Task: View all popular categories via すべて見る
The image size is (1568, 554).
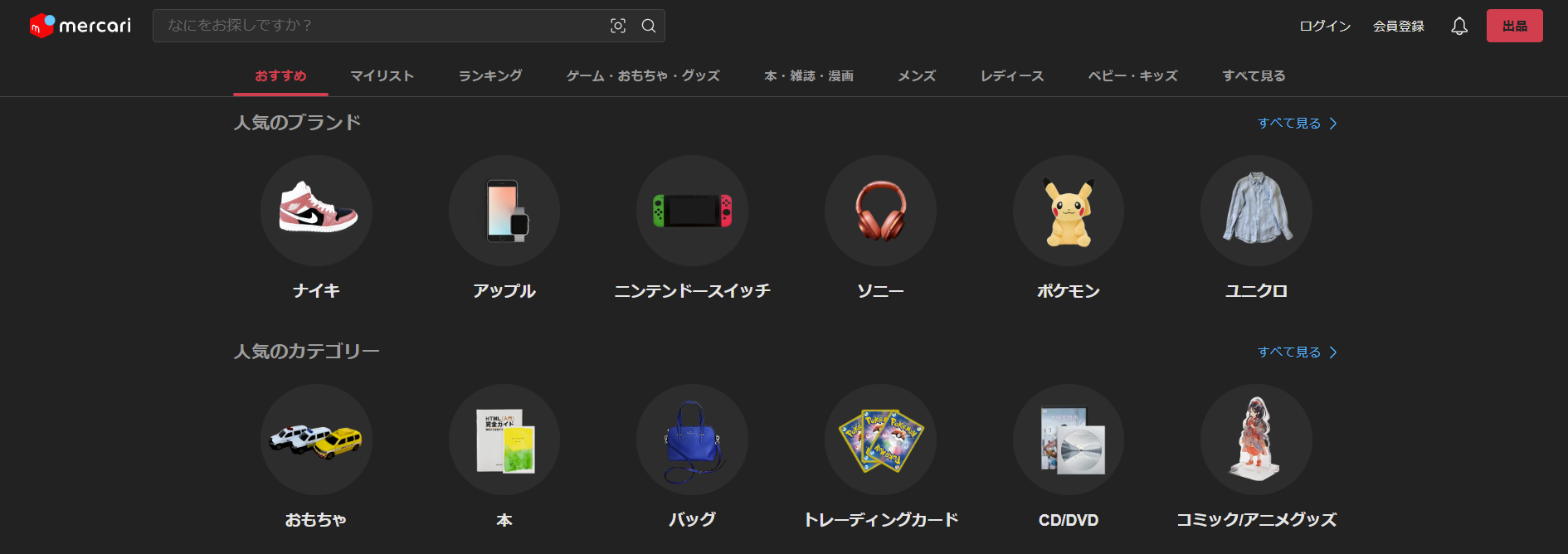Action: (x=1298, y=352)
